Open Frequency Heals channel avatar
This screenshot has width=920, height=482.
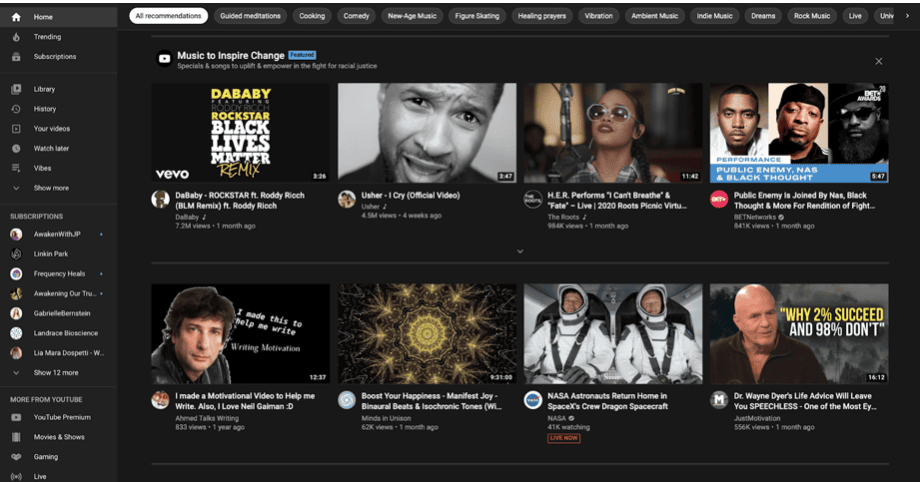(x=16, y=274)
